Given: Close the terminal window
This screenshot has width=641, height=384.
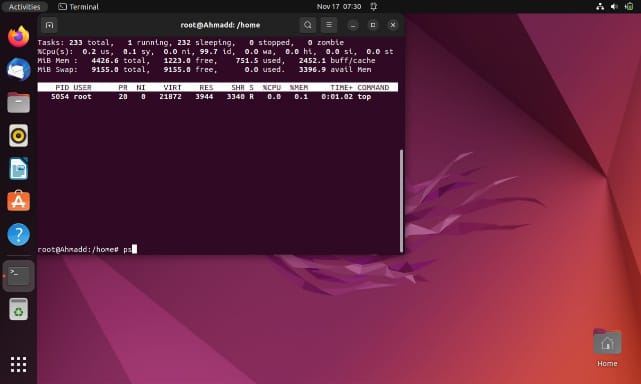Looking at the screenshot, I should coord(393,25).
